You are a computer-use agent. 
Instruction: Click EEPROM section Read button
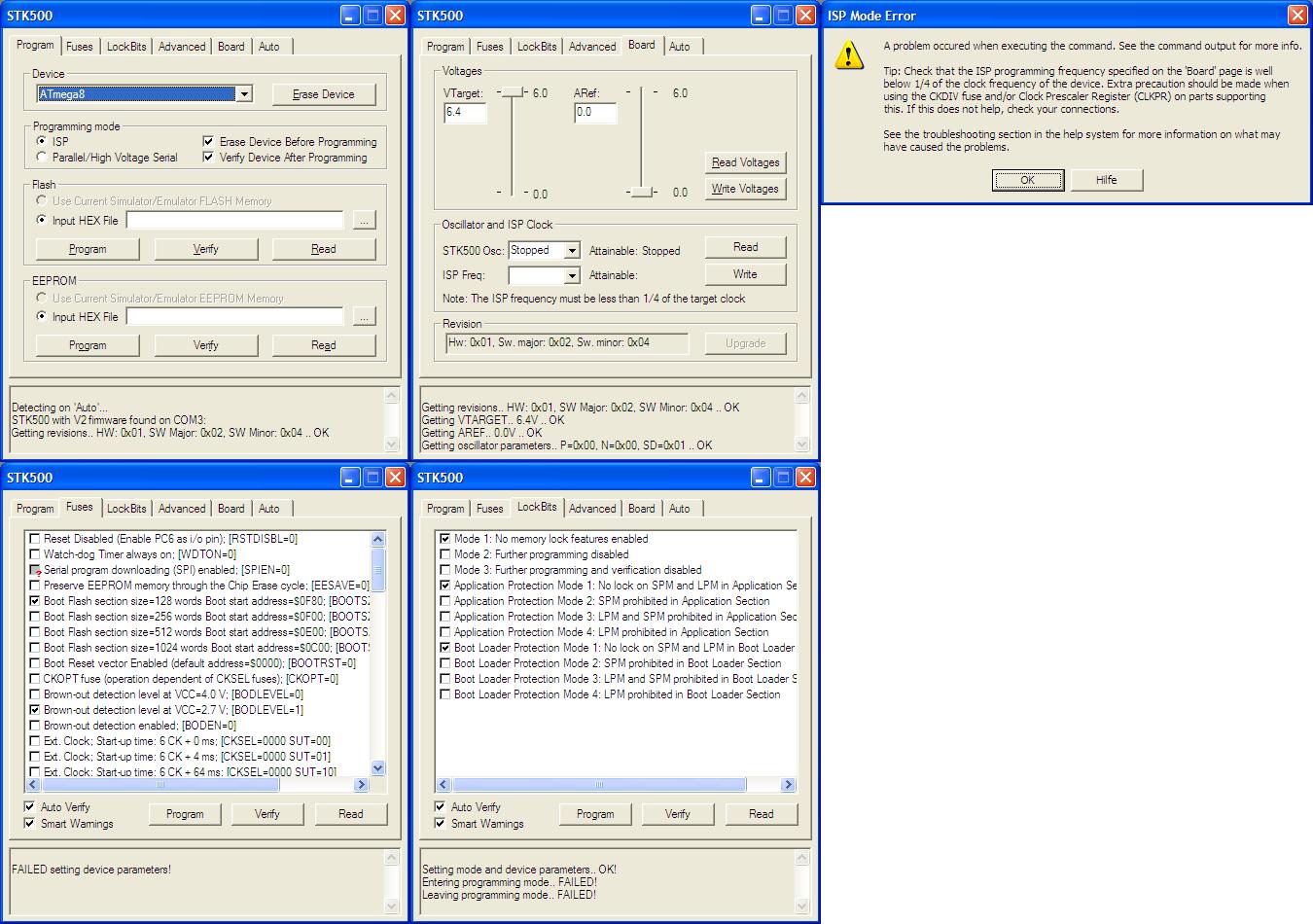point(324,345)
